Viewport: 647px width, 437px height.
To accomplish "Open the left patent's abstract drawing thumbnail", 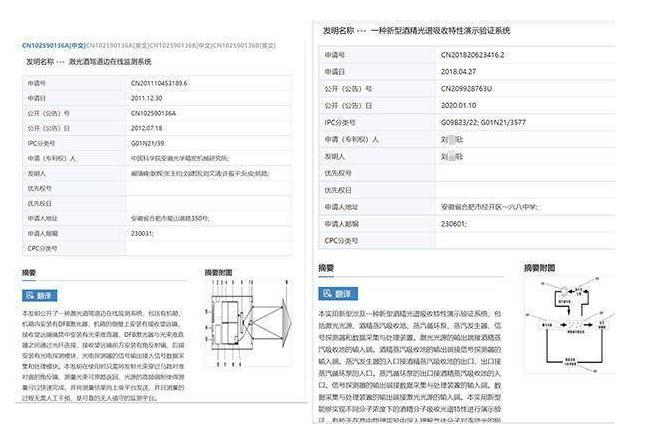I will click(249, 323).
